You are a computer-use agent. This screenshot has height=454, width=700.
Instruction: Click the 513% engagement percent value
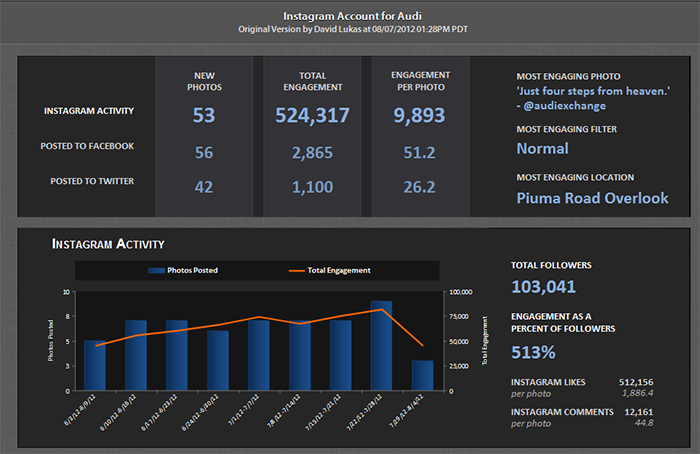(x=535, y=352)
